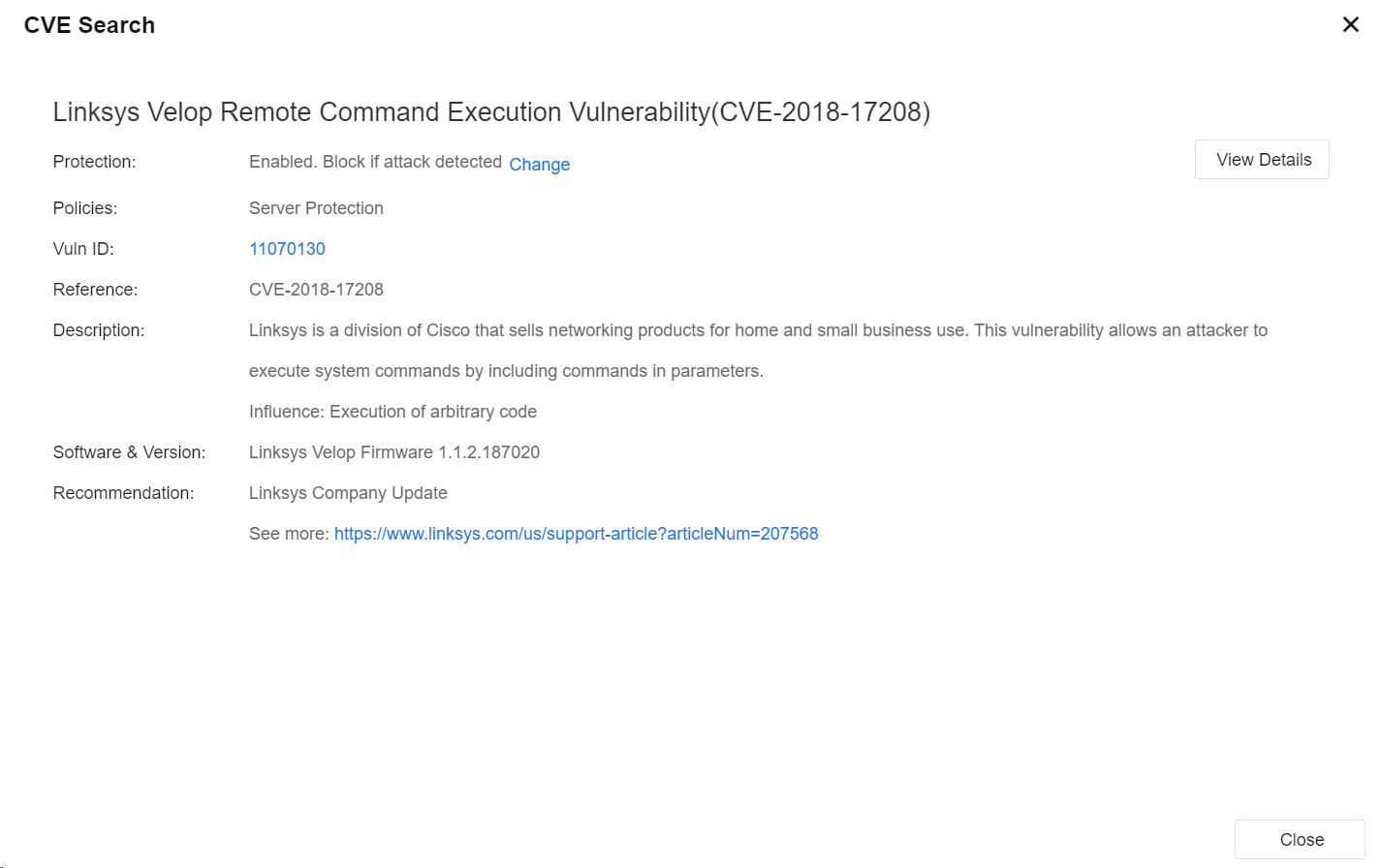1381x868 pixels.
Task: Click the Server Protection policy value
Action: [x=316, y=208]
